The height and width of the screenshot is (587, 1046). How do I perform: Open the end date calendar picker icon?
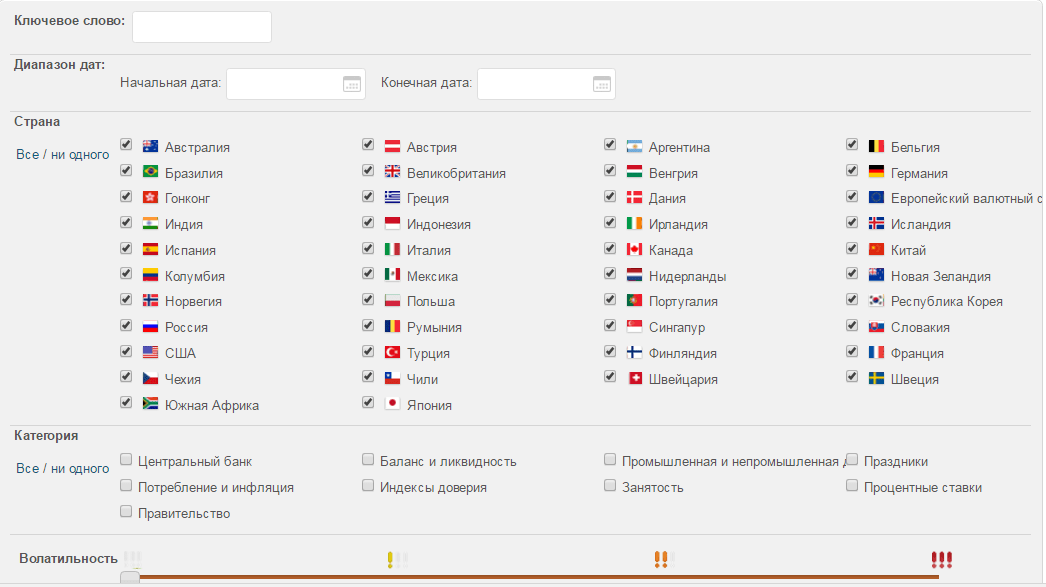click(x=602, y=84)
